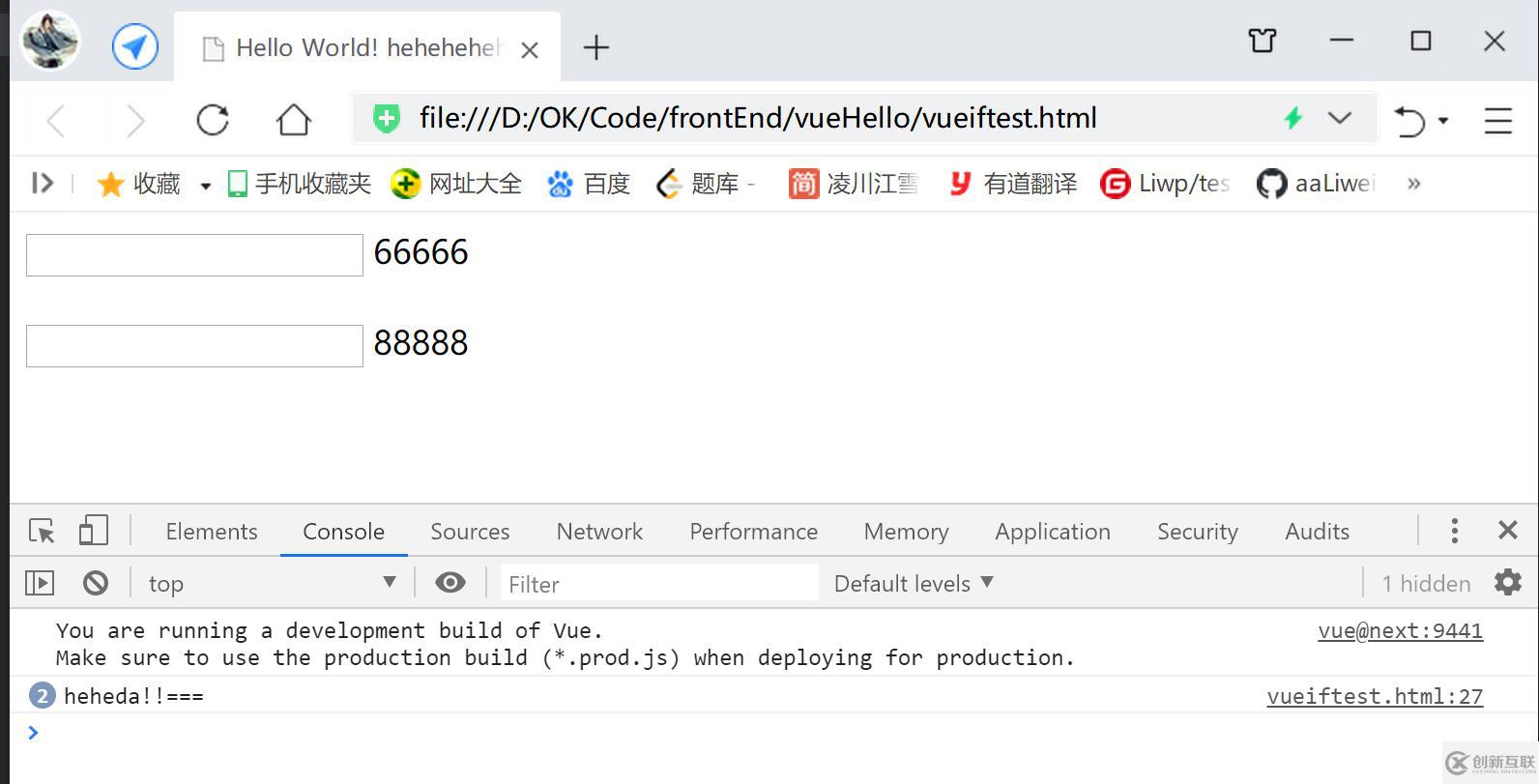Open the browser hamburger menu
The image size is (1539, 784).
1497,120
